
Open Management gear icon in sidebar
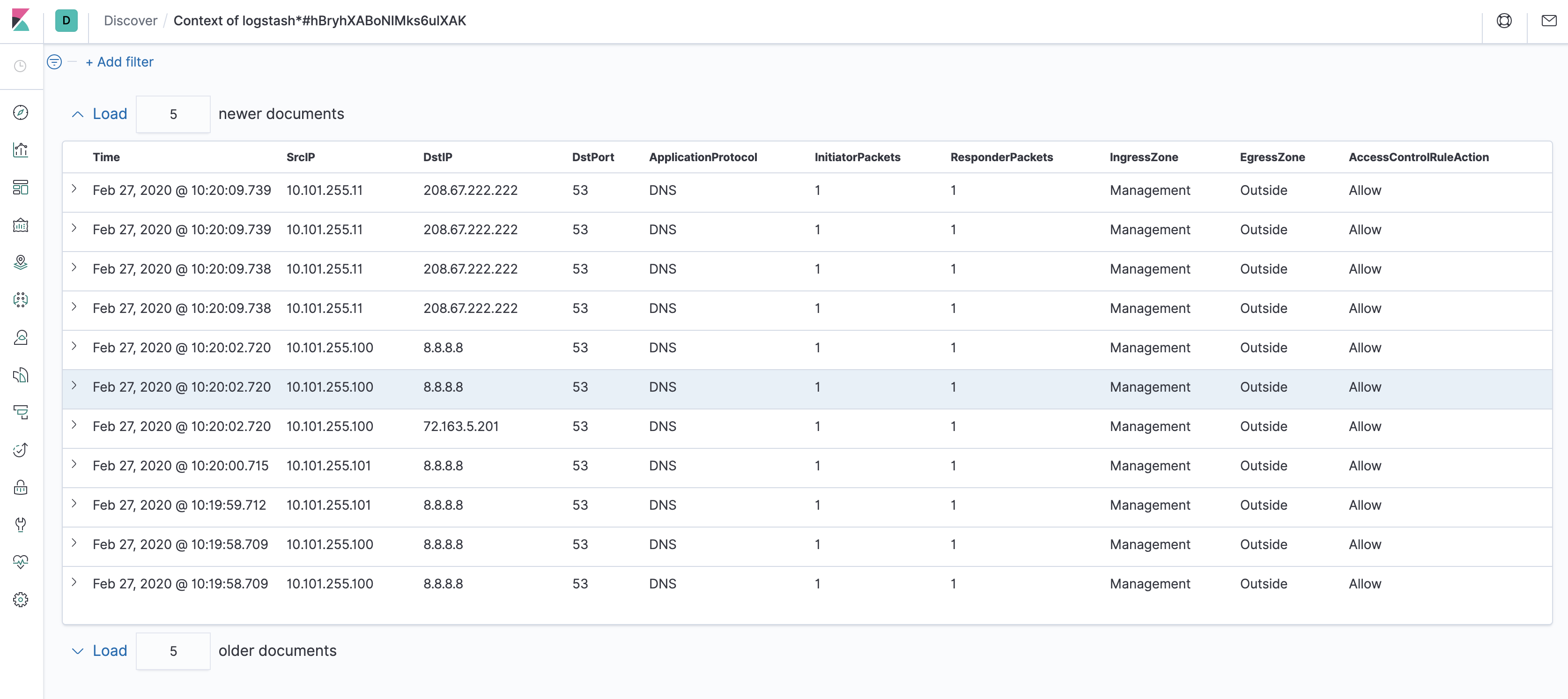[x=21, y=600]
